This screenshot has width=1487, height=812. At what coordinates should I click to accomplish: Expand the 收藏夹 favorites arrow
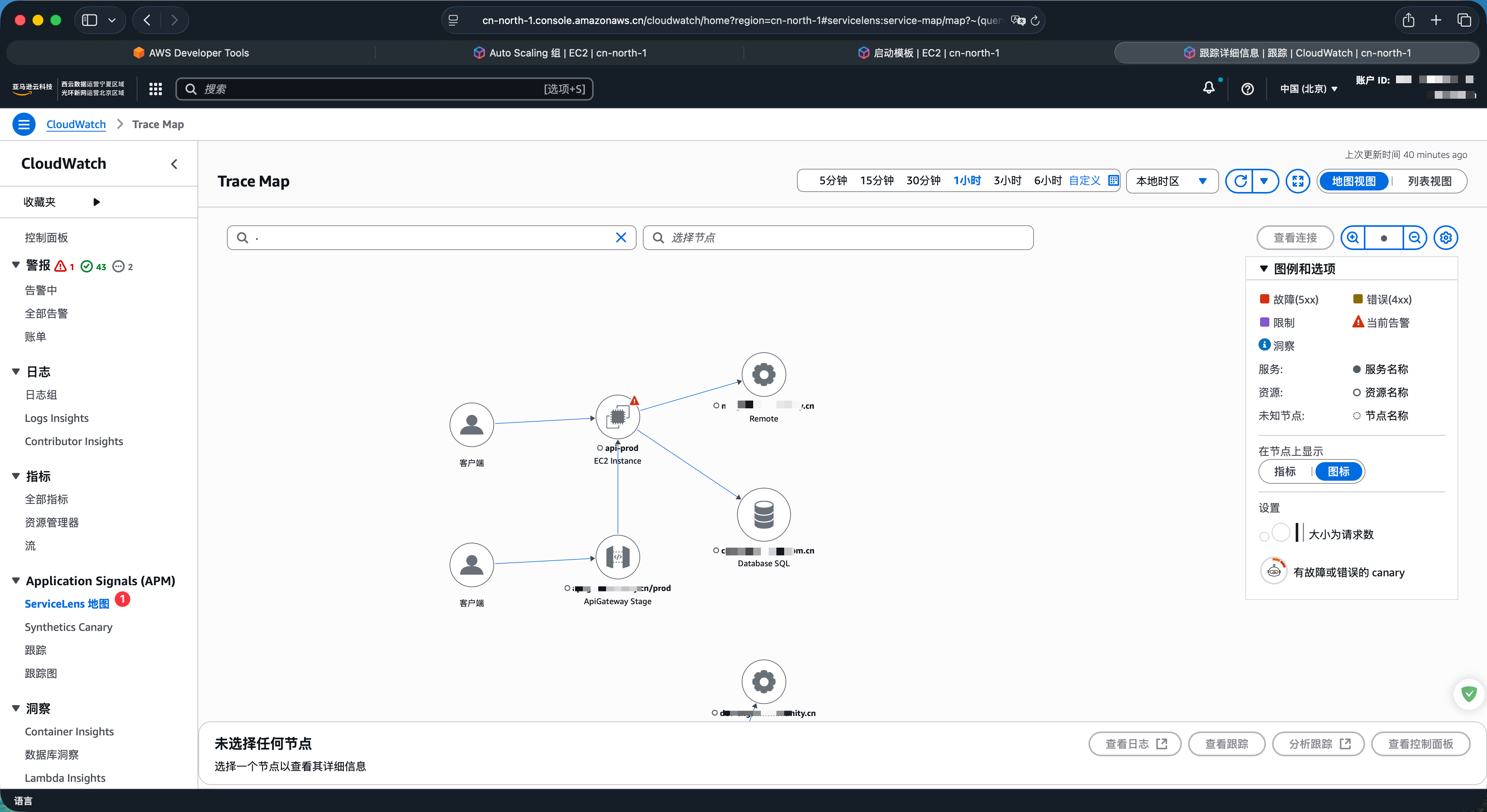96,202
